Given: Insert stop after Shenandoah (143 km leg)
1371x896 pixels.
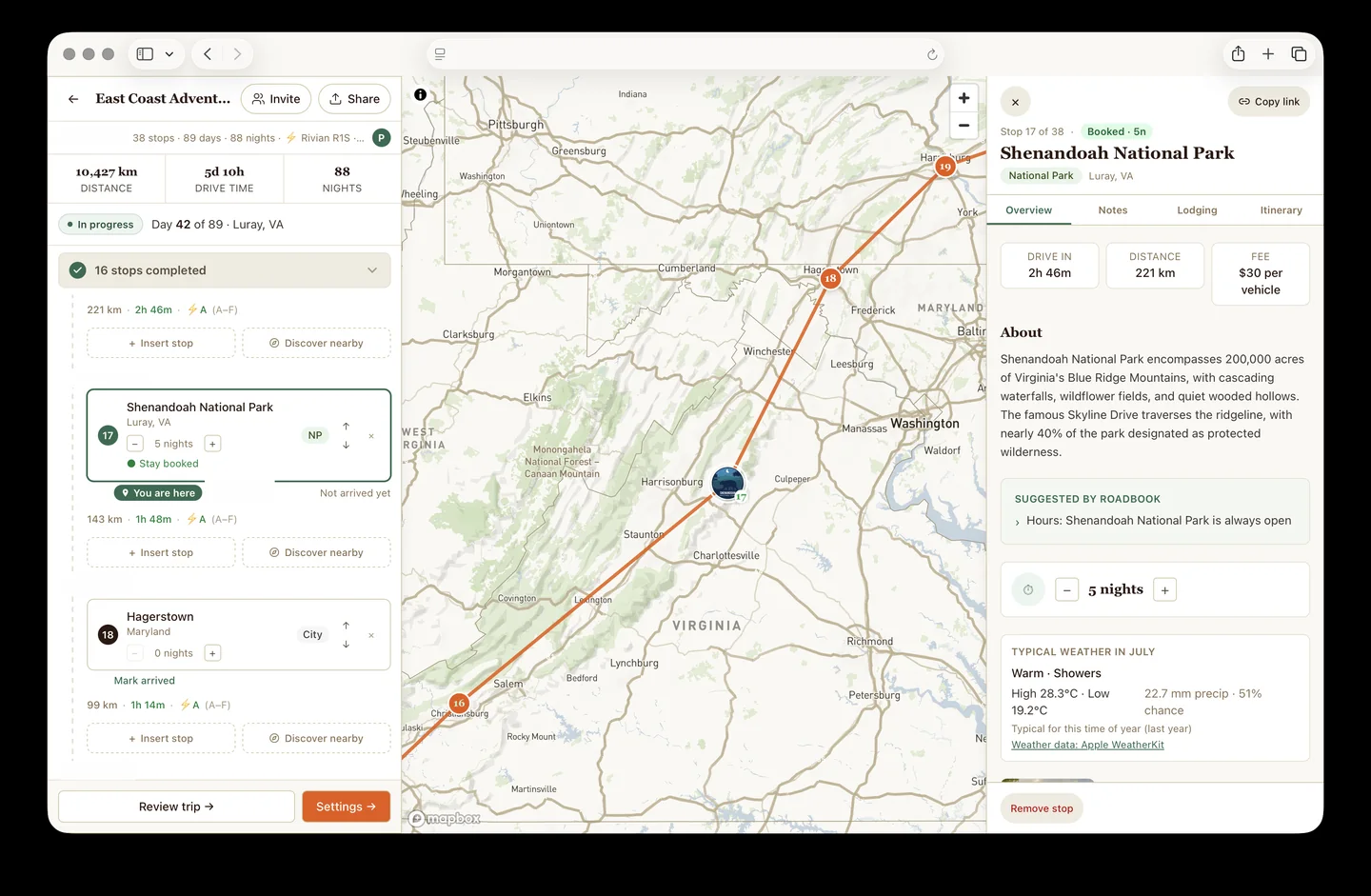Looking at the screenshot, I should pos(161,553).
